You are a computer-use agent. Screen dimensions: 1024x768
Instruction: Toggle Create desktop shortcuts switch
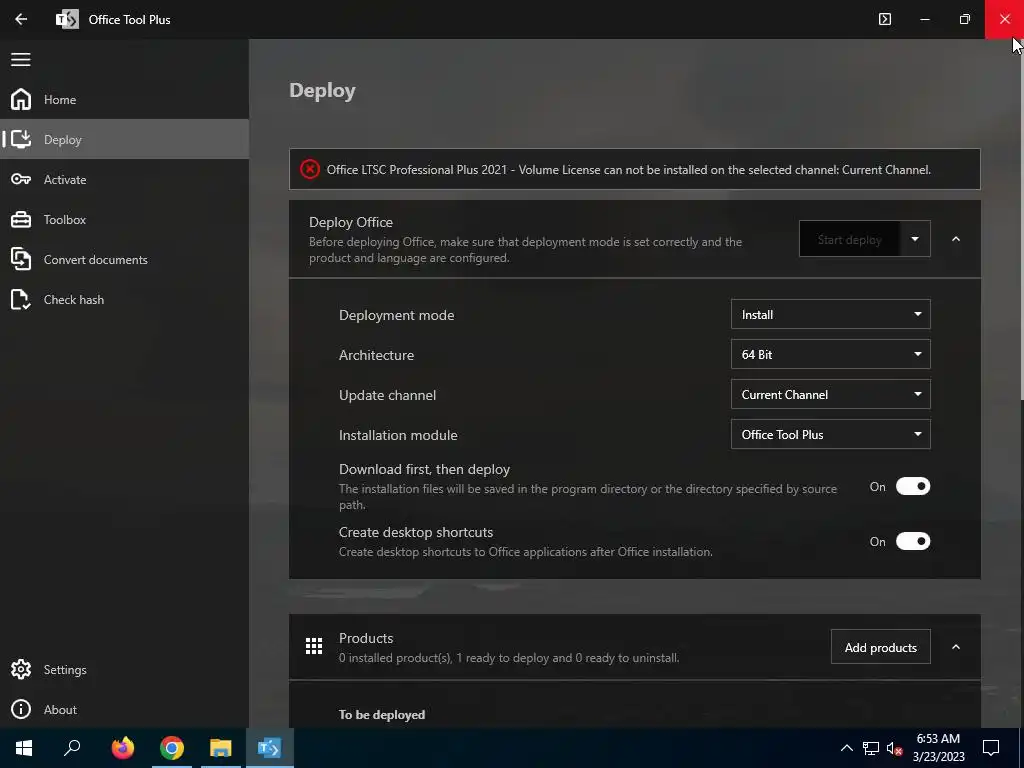(x=912, y=541)
